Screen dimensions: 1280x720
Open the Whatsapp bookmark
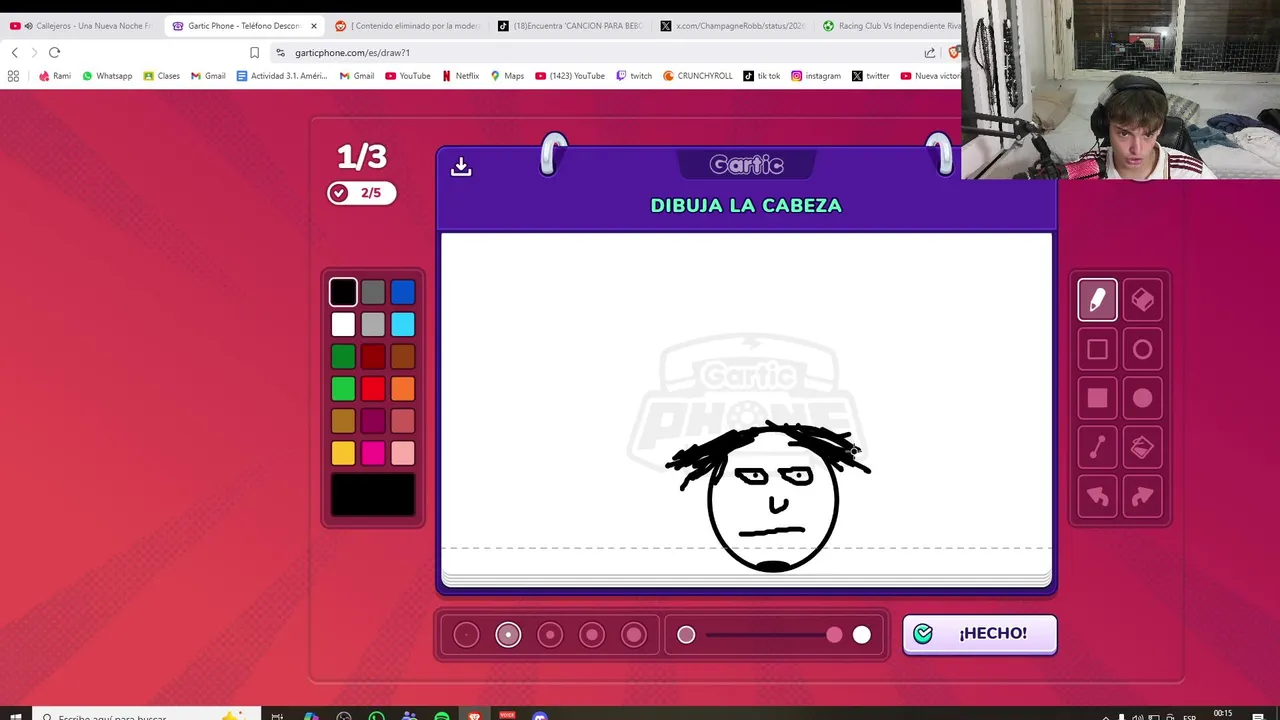pos(107,76)
